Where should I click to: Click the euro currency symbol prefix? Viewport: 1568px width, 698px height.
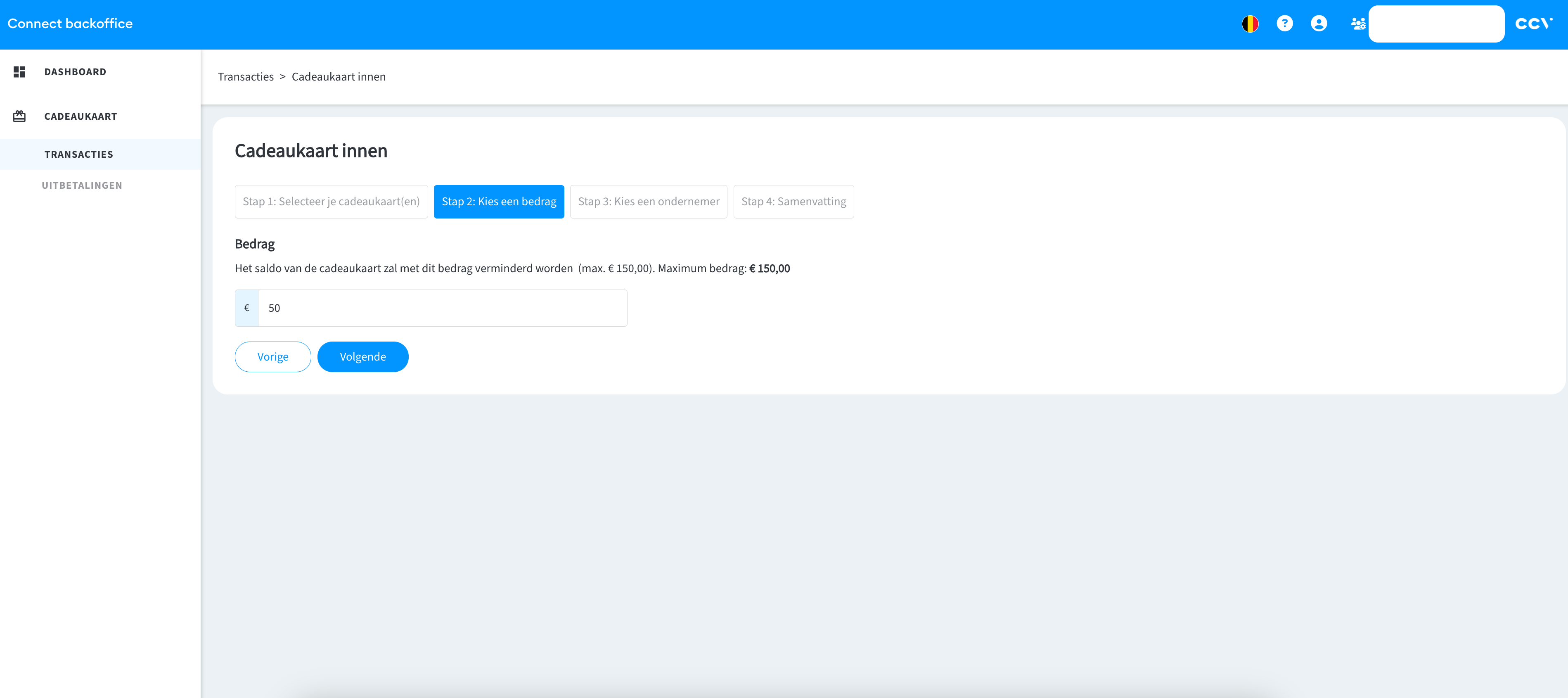point(246,308)
